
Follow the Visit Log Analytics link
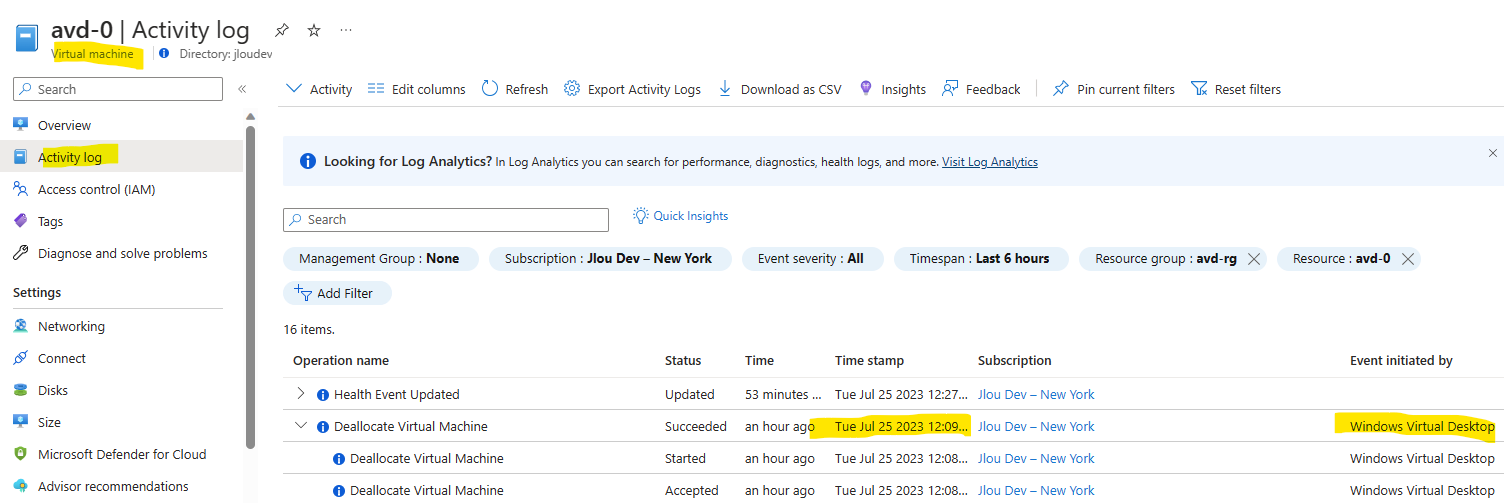[x=990, y=162]
